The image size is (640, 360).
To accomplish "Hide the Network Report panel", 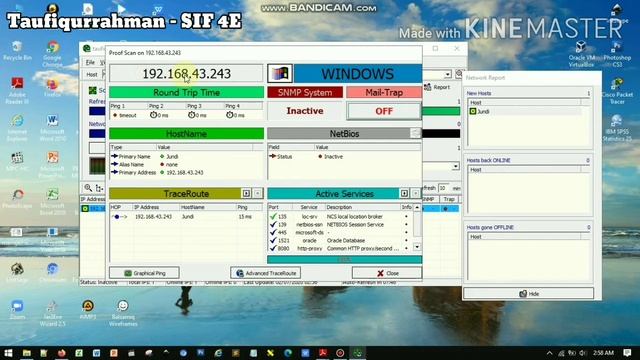I will tap(529, 293).
